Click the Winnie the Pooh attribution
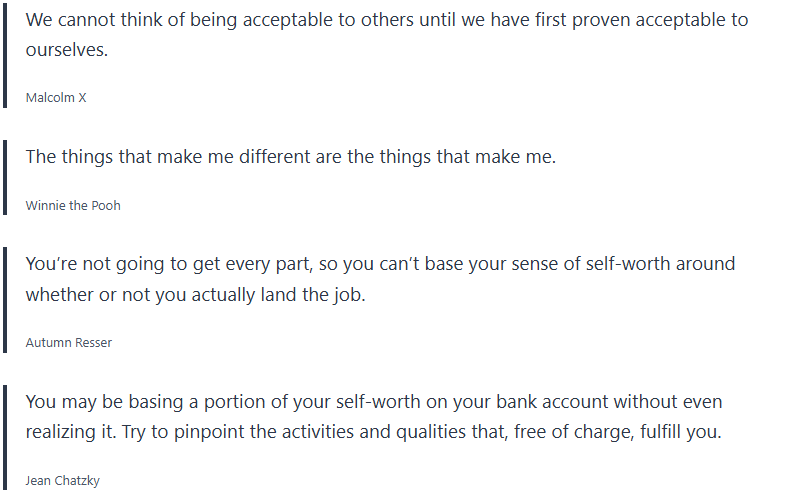This screenshot has height=495, width=806. (x=73, y=205)
